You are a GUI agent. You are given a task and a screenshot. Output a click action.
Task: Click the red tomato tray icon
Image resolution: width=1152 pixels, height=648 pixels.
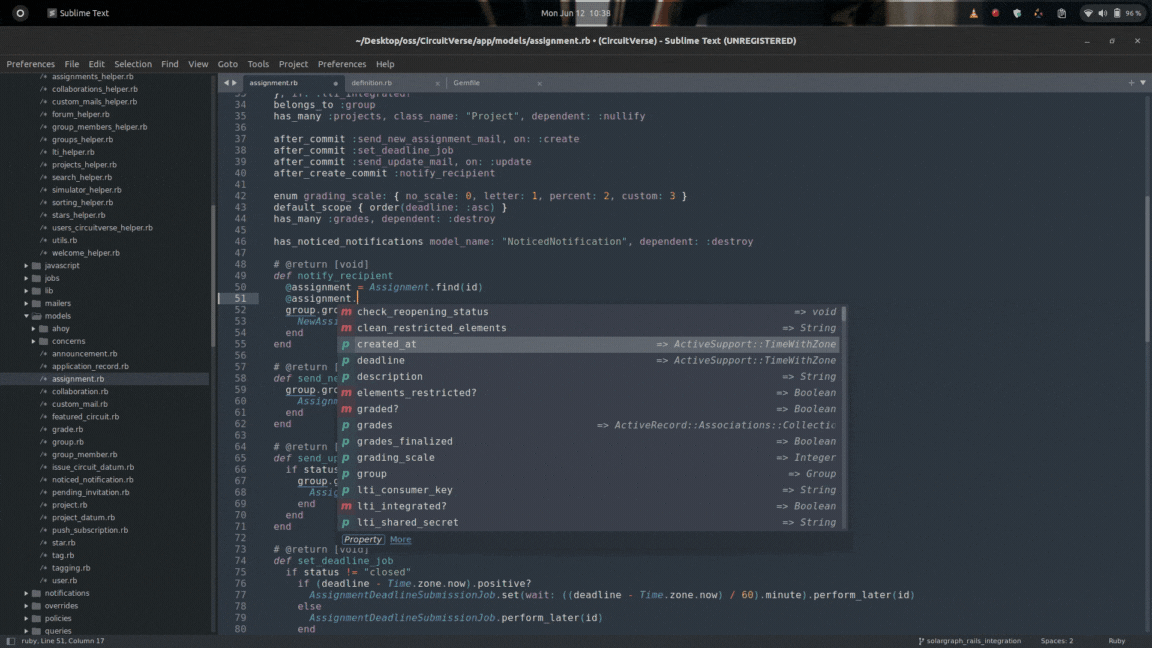[x=995, y=13]
